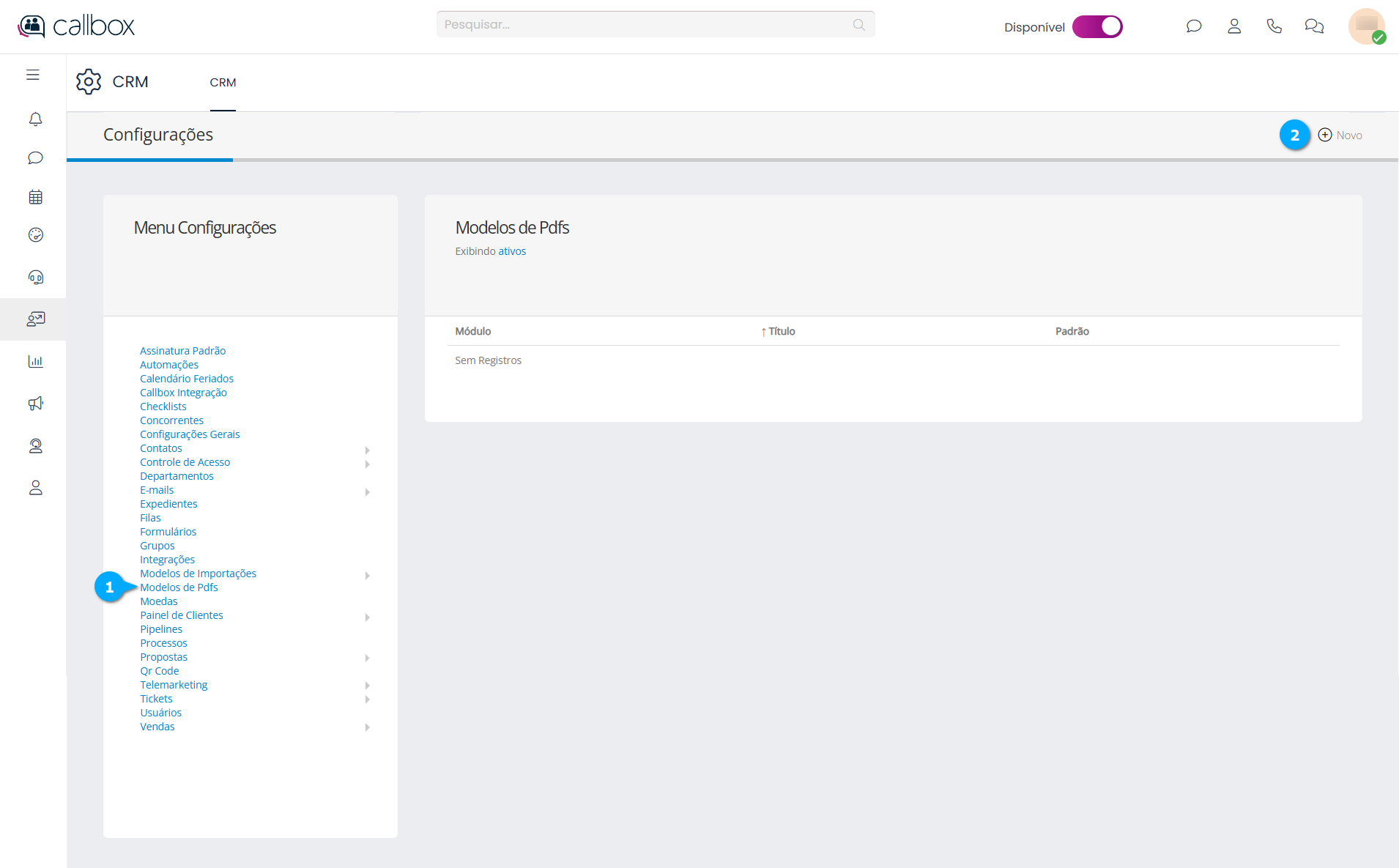
Task: Click the headset support icon in sidebar
Action: 35,277
